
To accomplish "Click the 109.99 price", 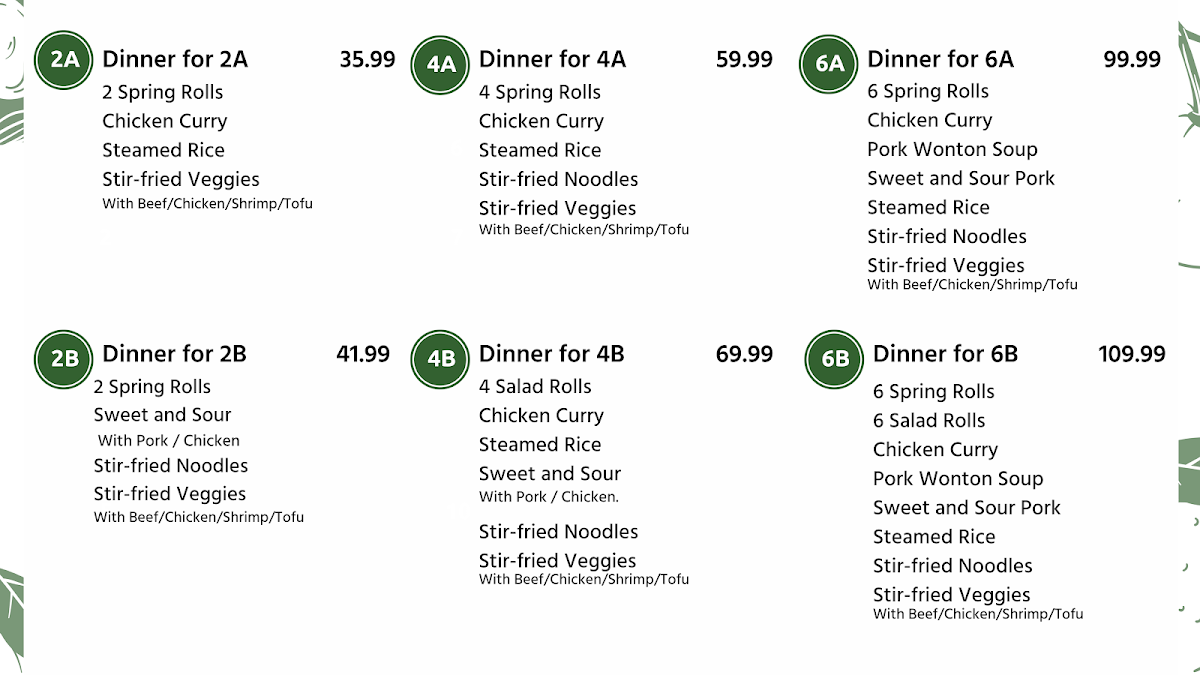I will click(1132, 354).
